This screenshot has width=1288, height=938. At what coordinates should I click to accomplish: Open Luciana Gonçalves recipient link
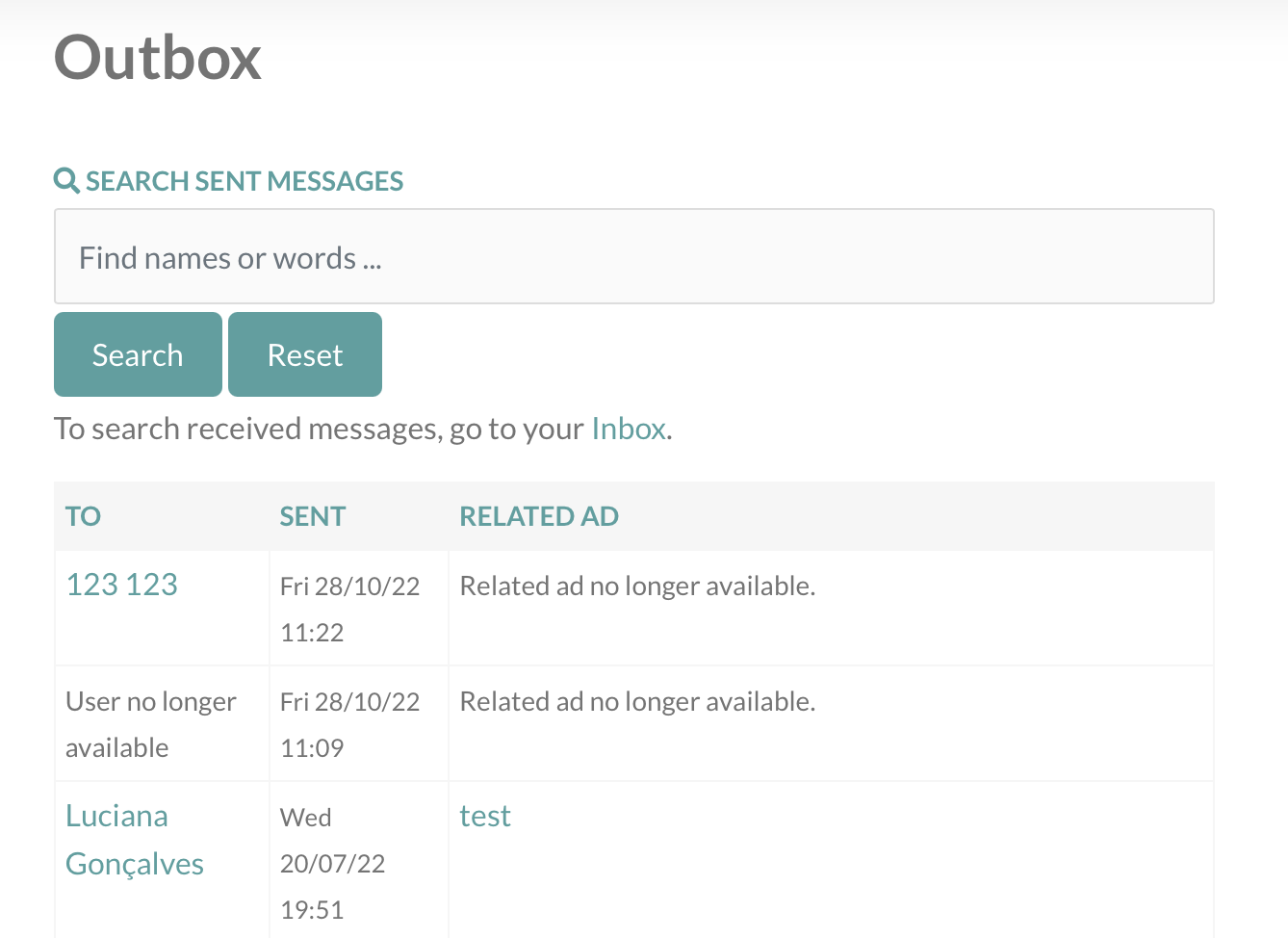135,840
